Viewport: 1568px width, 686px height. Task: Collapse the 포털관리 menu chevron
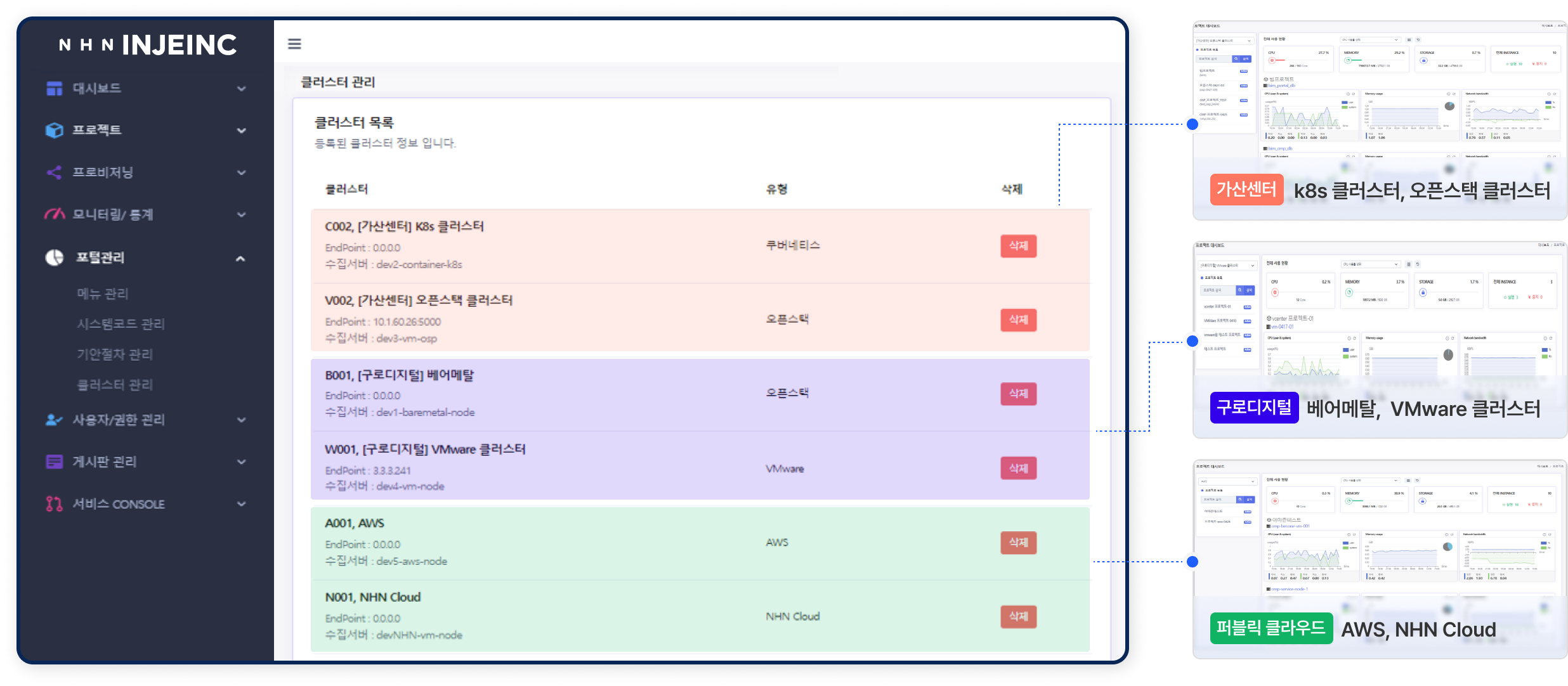point(240,258)
